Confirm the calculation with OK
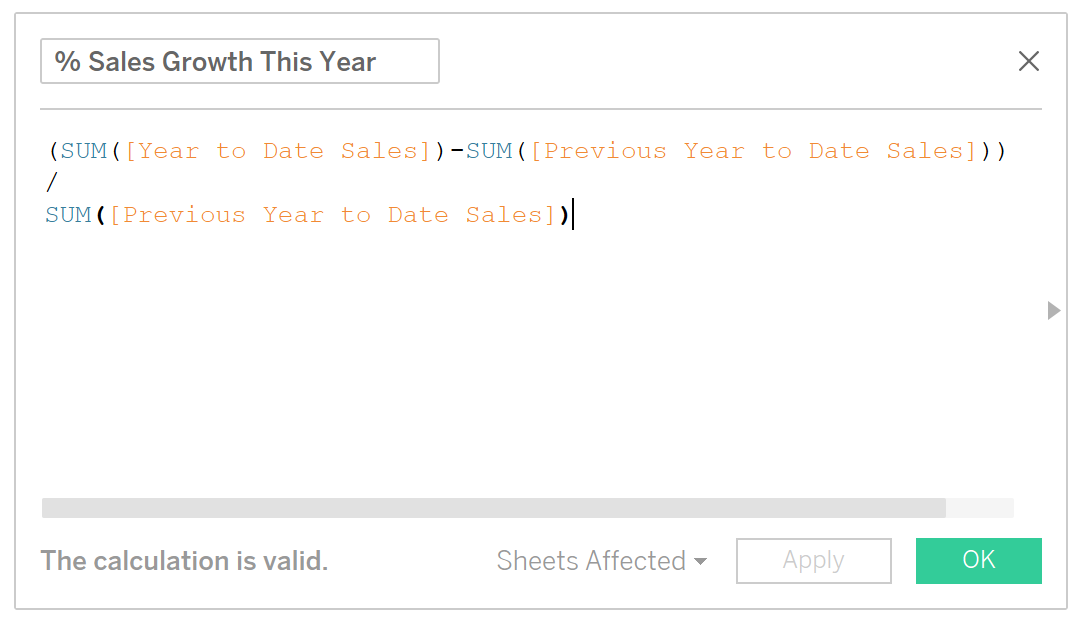The width and height of the screenshot is (1082, 623). 978,561
